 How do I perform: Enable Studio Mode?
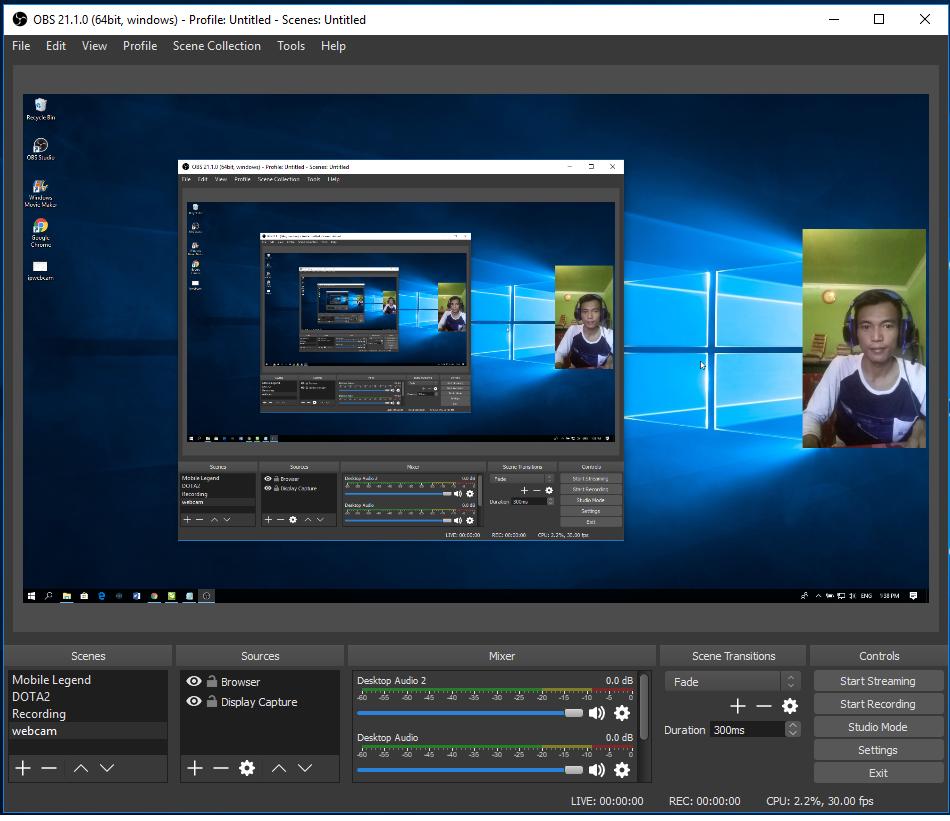coord(877,727)
